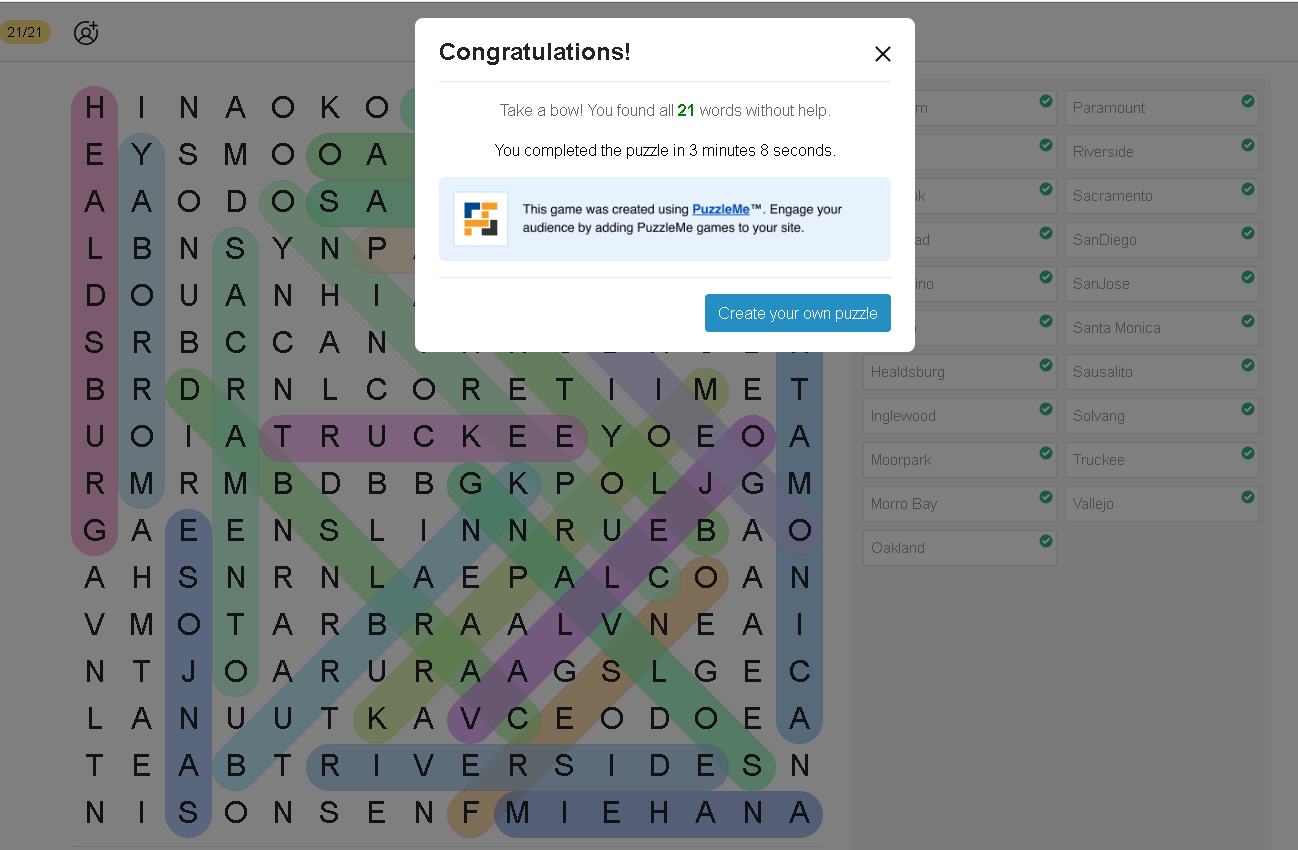This screenshot has width=1298, height=850.
Task: Click the checkmark icon beside Vallejo
Action: click(1247, 497)
